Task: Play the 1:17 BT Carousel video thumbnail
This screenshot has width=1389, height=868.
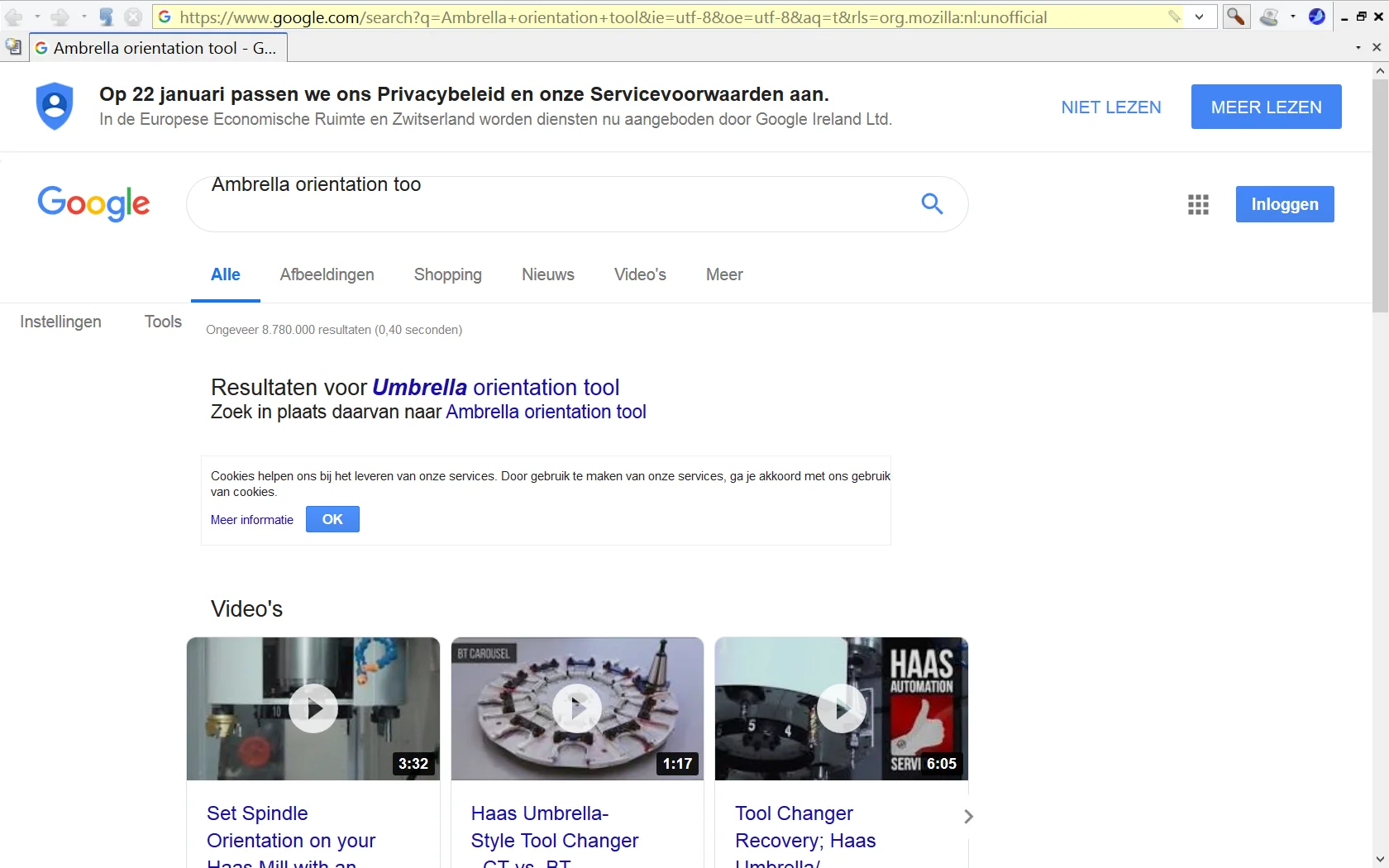Action: (577, 708)
